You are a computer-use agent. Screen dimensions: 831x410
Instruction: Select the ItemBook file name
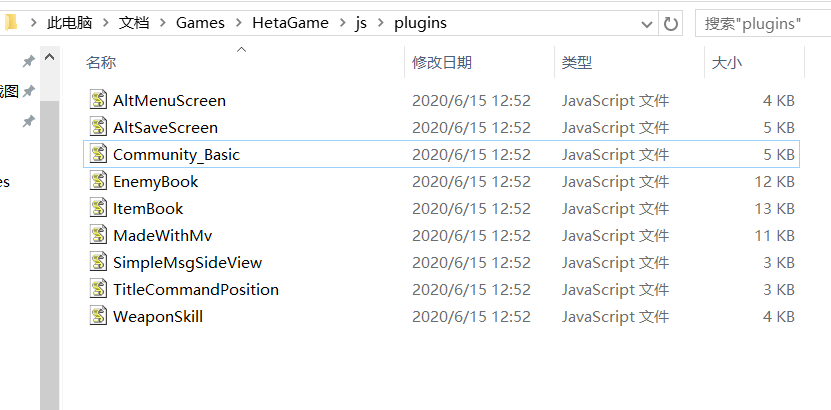tap(148, 209)
